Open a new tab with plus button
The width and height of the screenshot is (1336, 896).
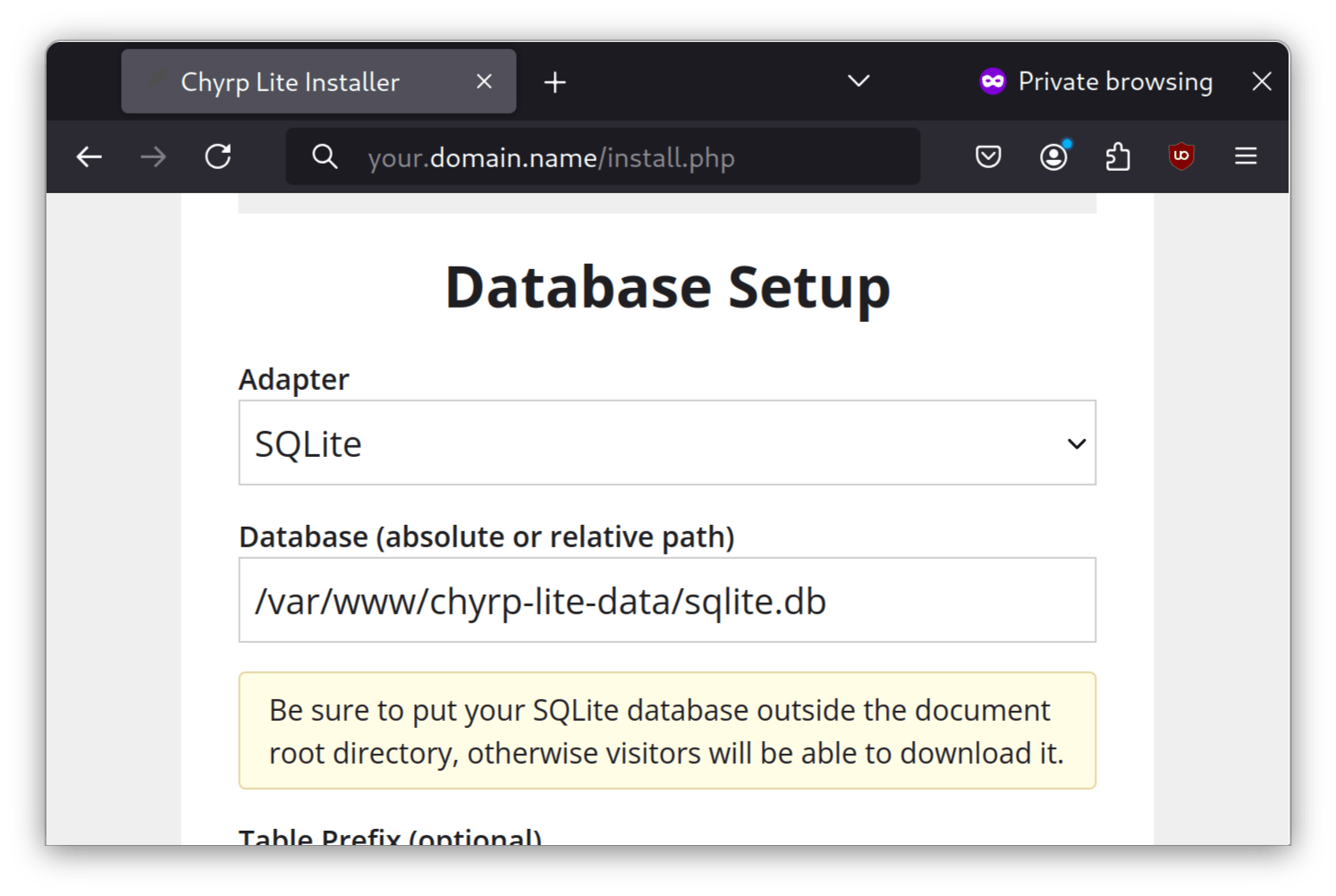coord(555,82)
